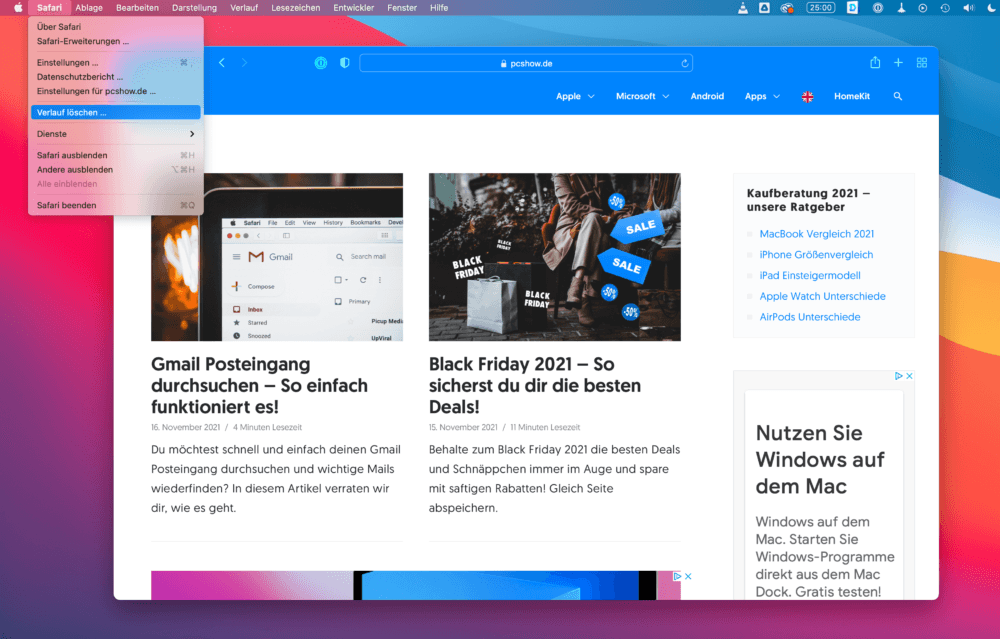Select Verlauf löschen menu entry
The width and height of the screenshot is (1000, 639).
pyautogui.click(x=115, y=112)
